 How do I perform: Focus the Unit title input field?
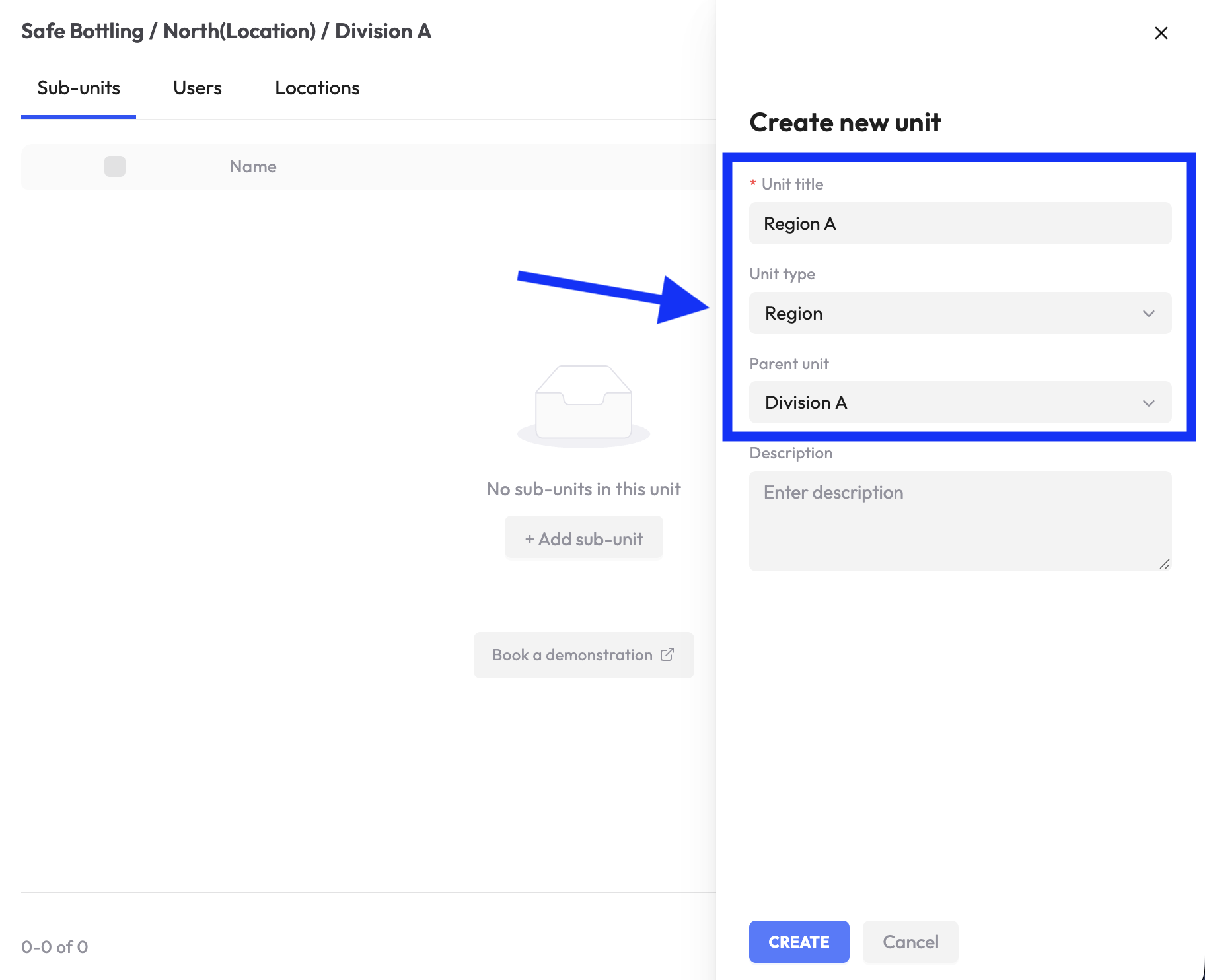tap(960, 223)
